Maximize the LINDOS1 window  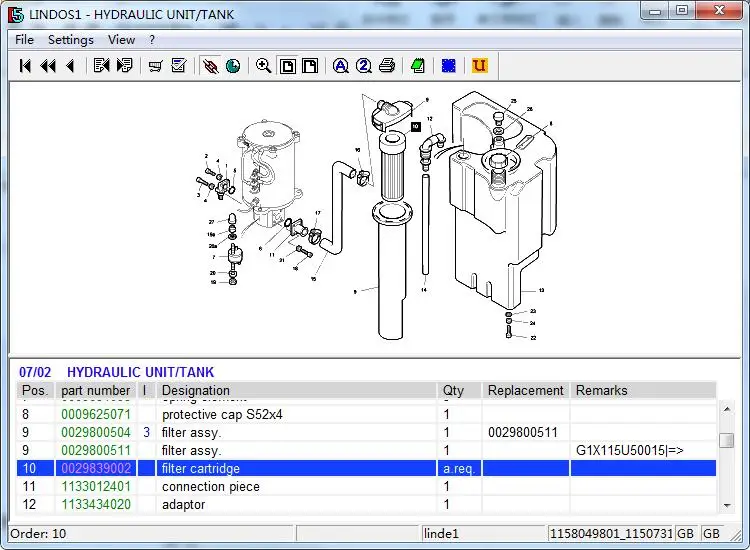point(682,11)
